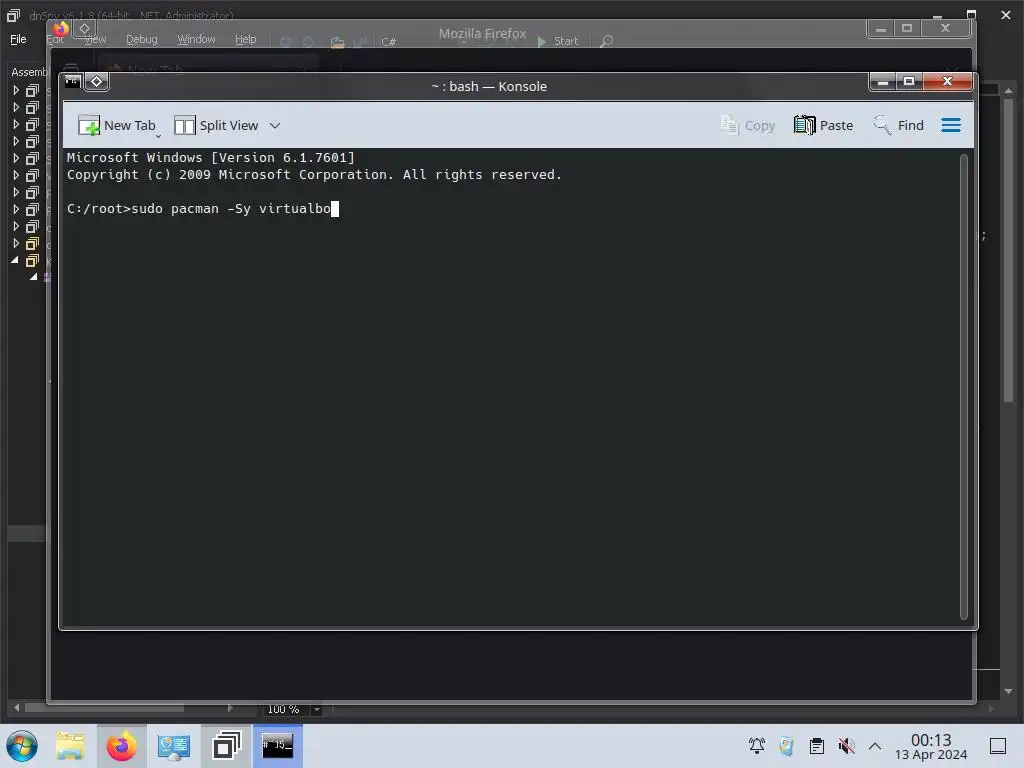1024x768 pixels.
Task: Open the New Tab dropdown arrow in Konsole
Action: 158,136
